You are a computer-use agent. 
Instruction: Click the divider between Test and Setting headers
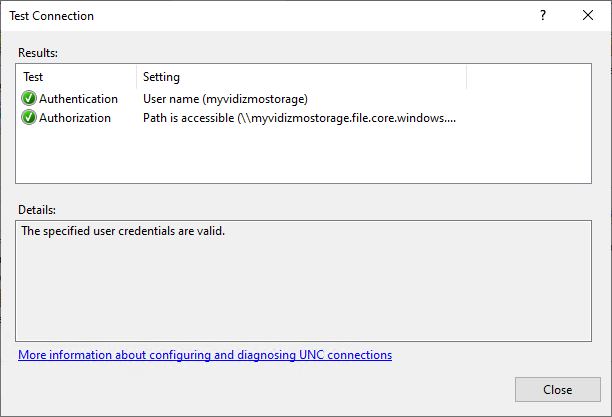click(x=136, y=76)
